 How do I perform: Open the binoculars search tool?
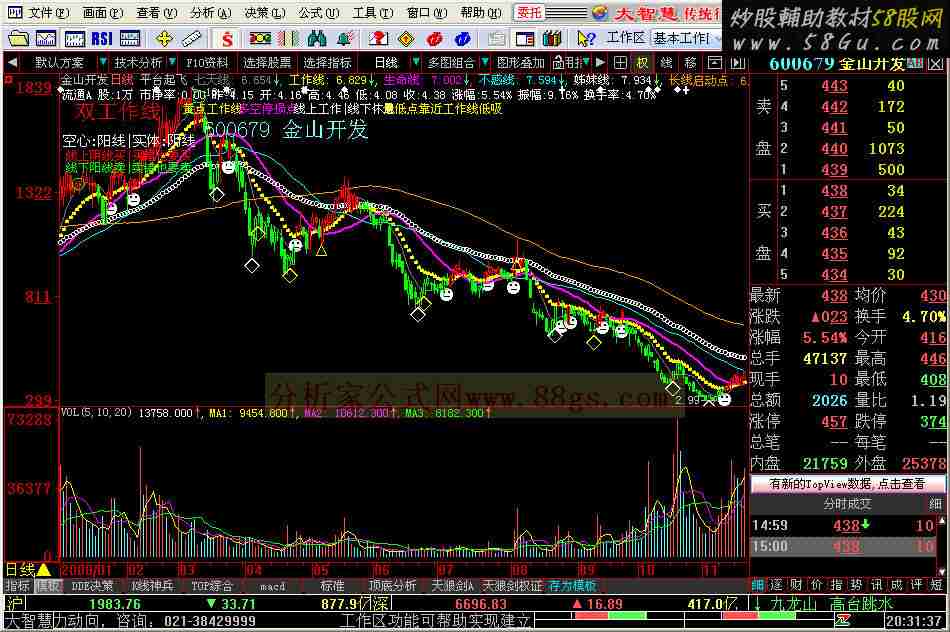tap(317, 39)
